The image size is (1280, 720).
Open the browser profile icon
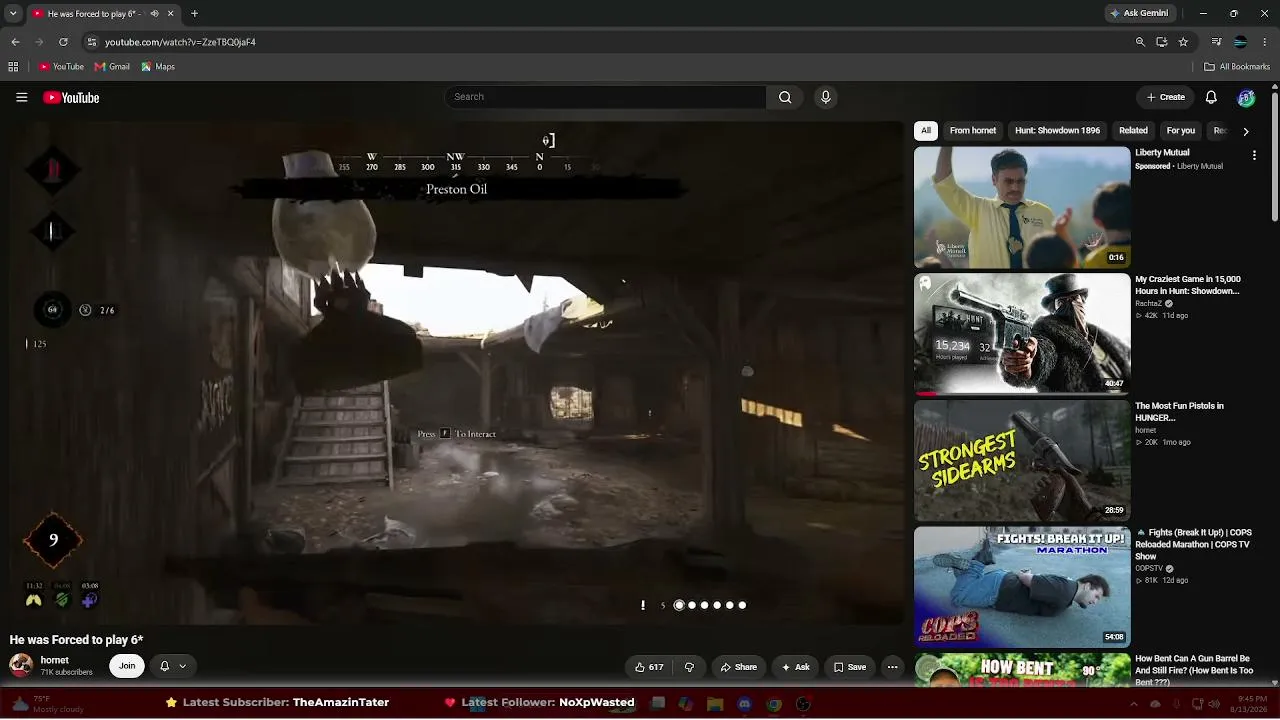pyautogui.click(x=1240, y=42)
